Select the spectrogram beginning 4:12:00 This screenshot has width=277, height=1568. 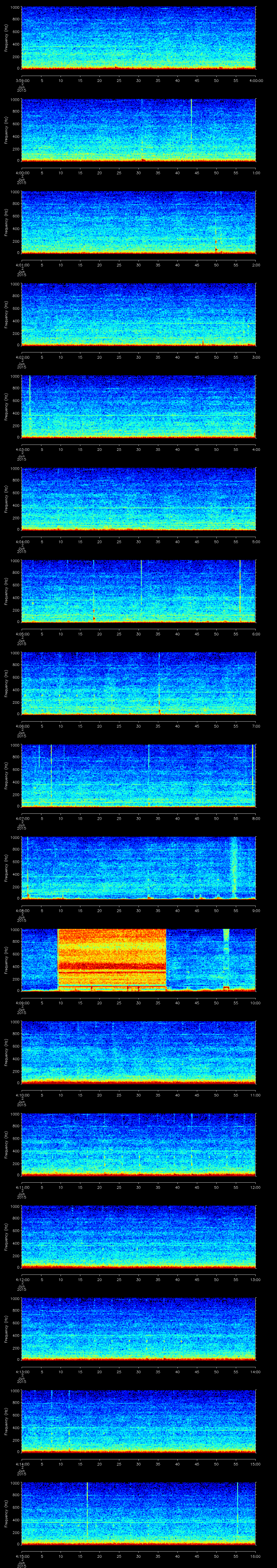[x=139, y=1237]
